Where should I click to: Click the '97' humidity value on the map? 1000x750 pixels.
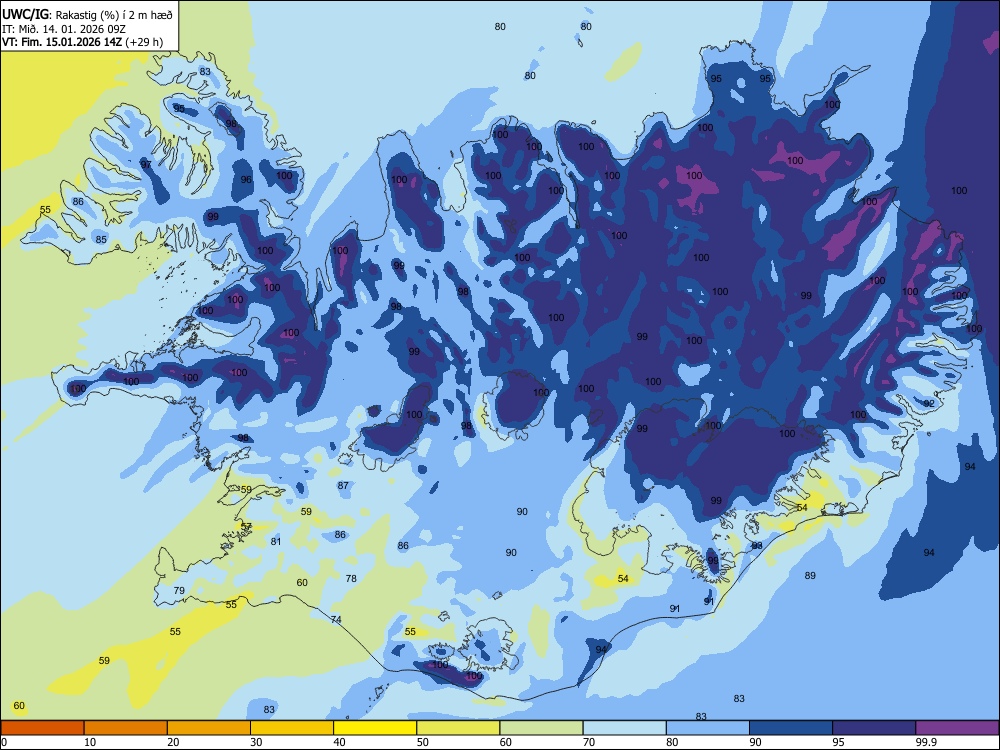(x=146, y=165)
